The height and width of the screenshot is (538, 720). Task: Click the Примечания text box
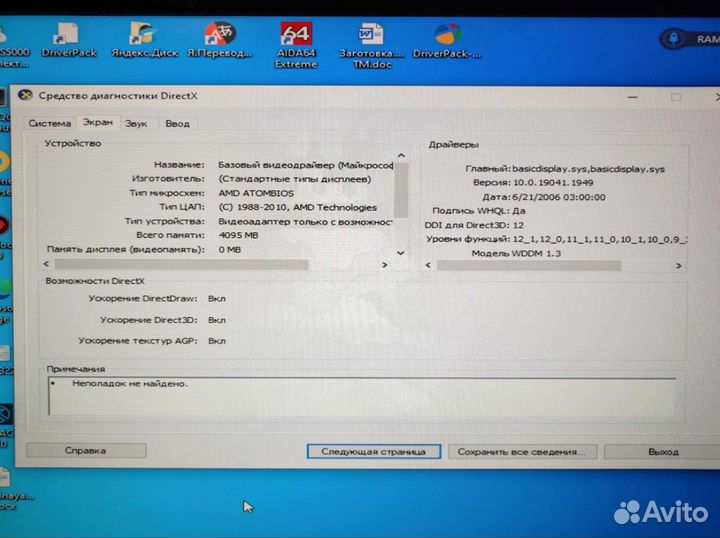pyautogui.click(x=362, y=397)
